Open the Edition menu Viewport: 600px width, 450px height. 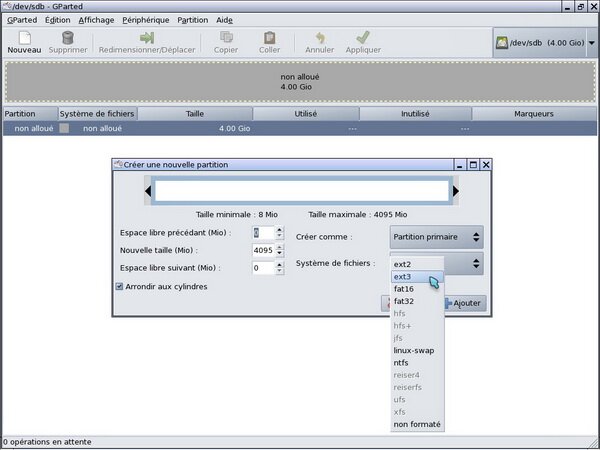(x=58, y=20)
